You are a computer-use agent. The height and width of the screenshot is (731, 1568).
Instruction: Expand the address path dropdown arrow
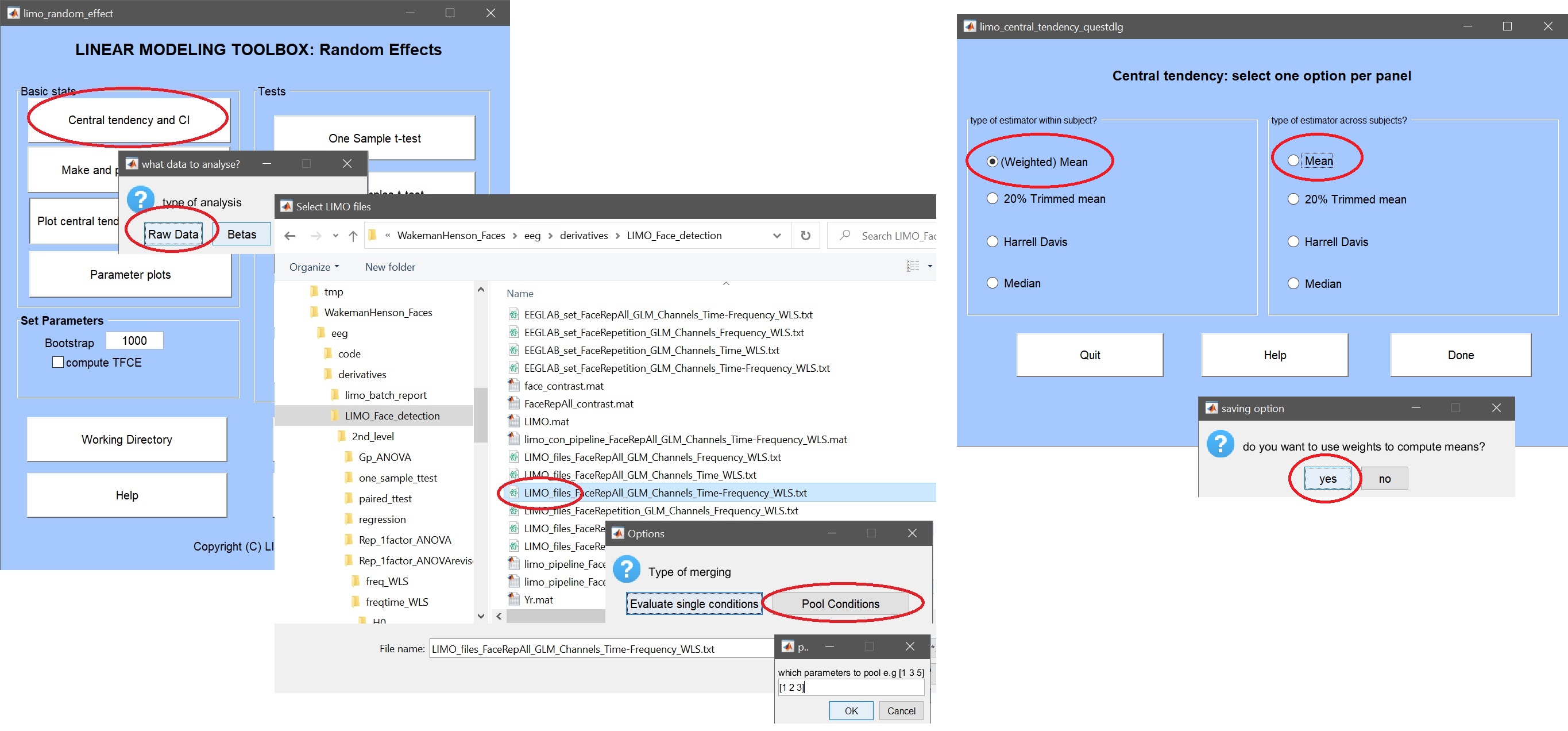click(x=777, y=236)
